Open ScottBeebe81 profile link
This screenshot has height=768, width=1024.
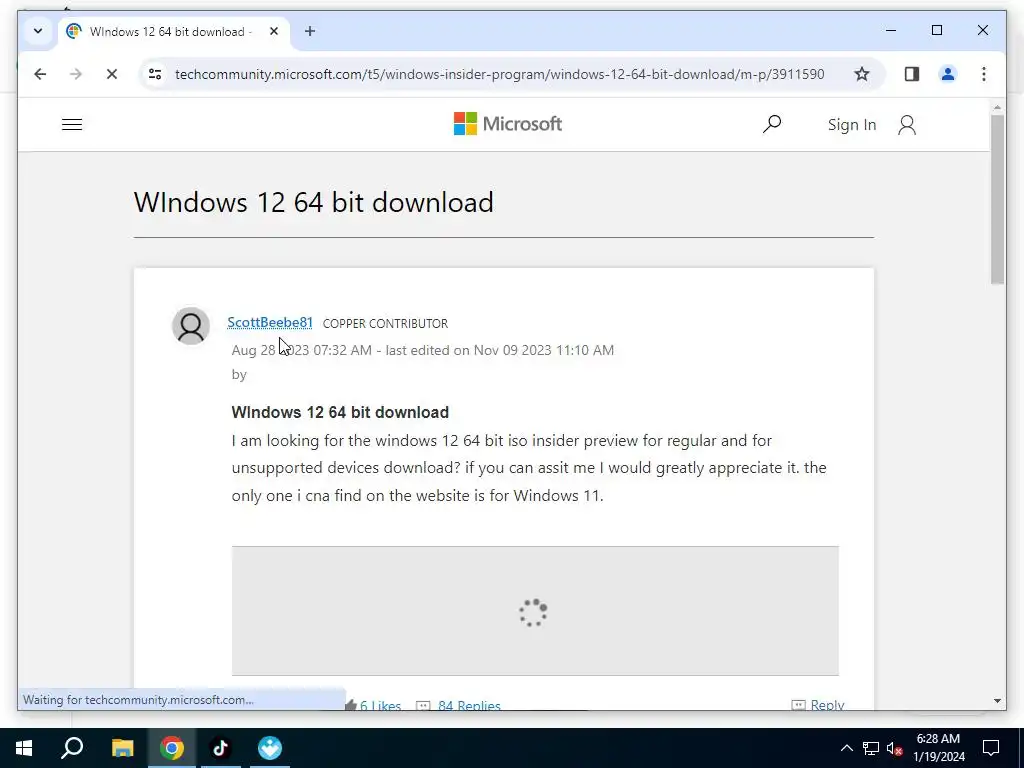pos(270,323)
